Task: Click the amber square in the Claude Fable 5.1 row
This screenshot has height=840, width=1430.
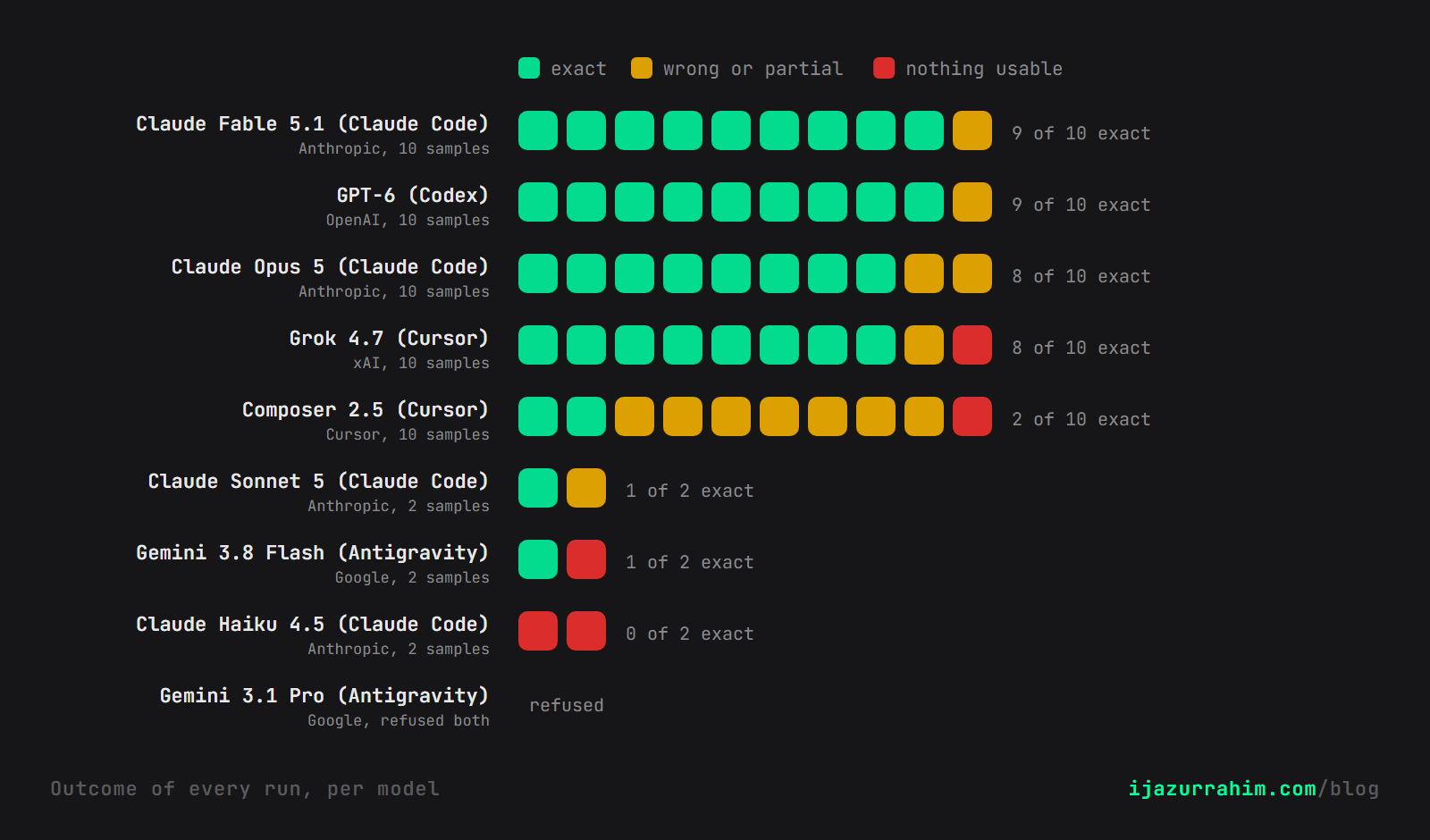Action: 972,130
